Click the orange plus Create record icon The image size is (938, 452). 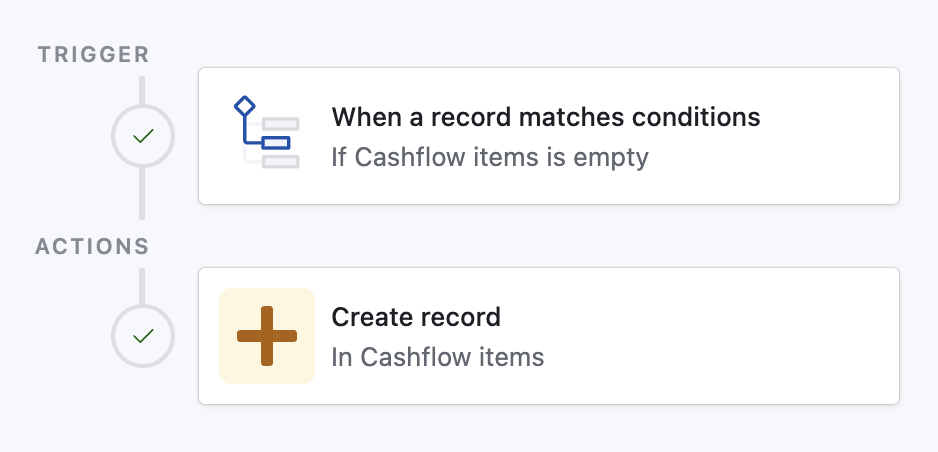click(x=267, y=336)
